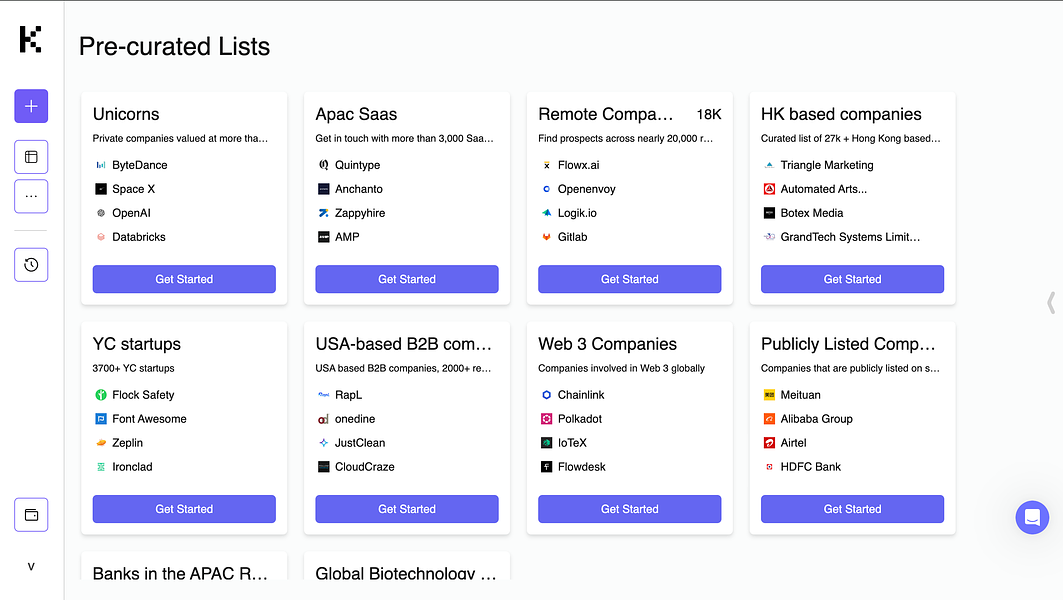Click the Triangle Marketing logo icon
Viewport: 1063px width, 600px height.
tap(769, 165)
